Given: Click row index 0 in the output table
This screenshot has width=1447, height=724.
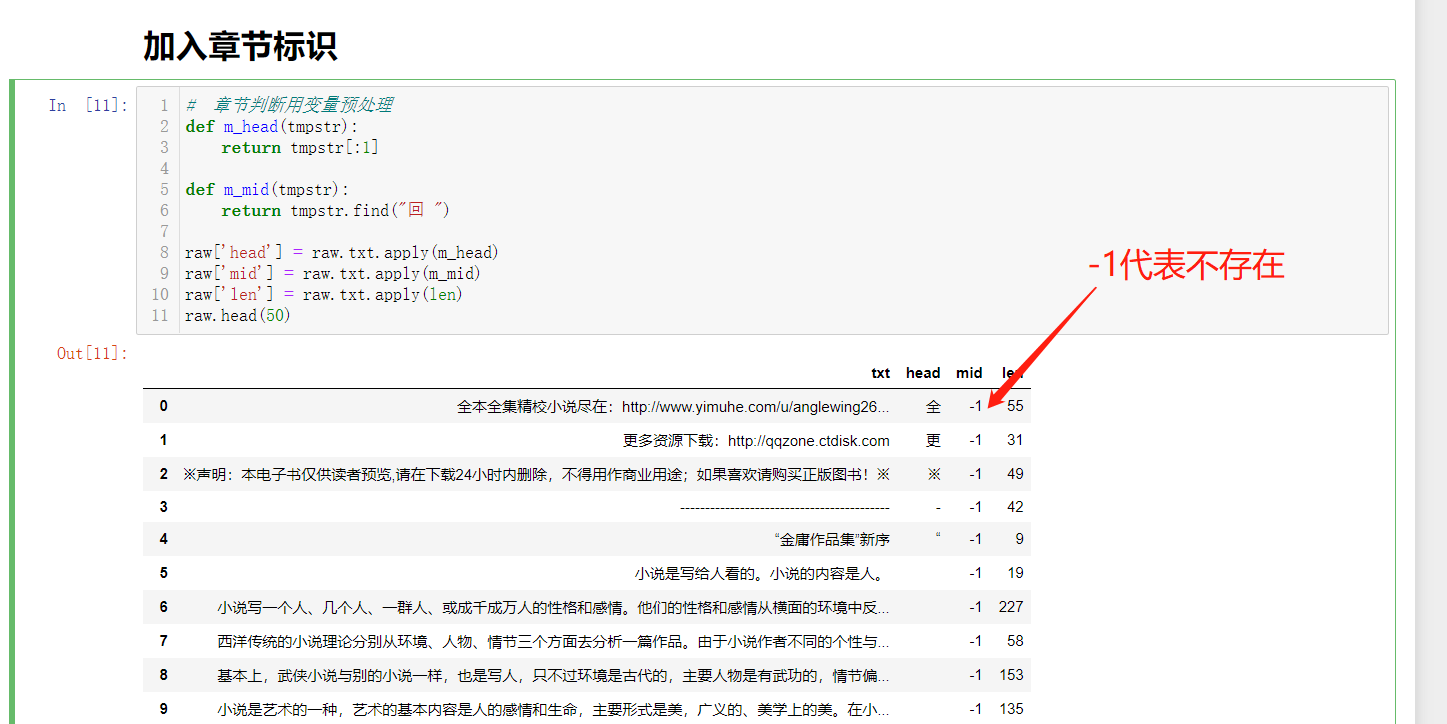Looking at the screenshot, I should click(164, 406).
